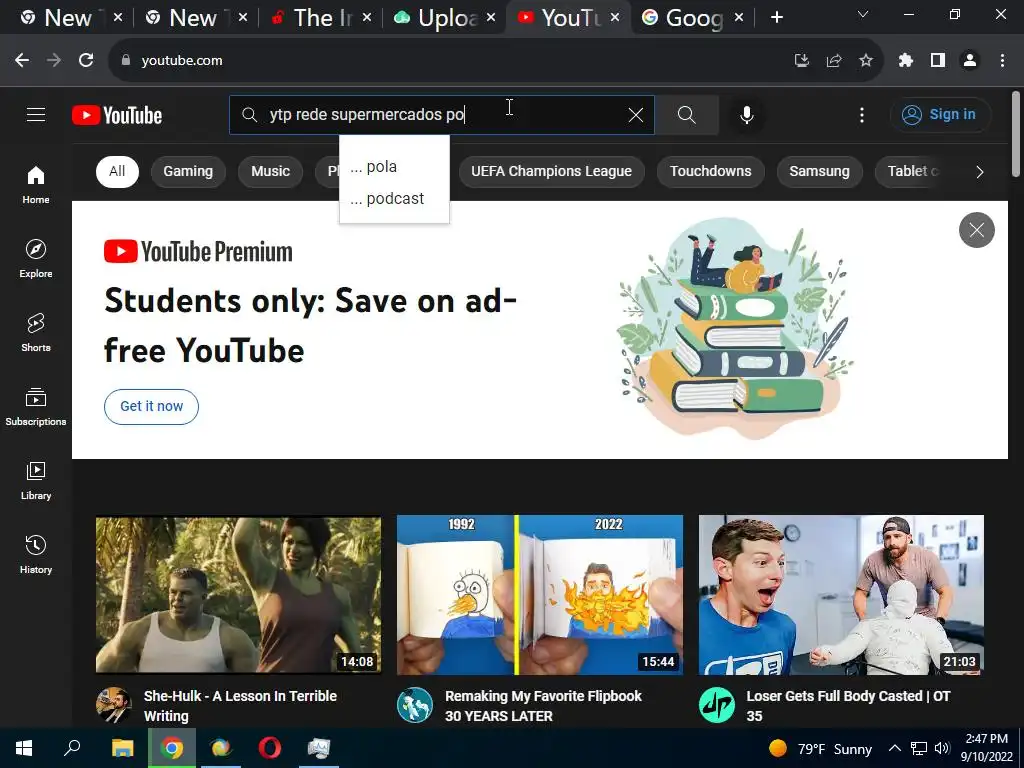This screenshot has height=768, width=1024.
Task: Open Library in the sidebar
Action: click(36, 481)
